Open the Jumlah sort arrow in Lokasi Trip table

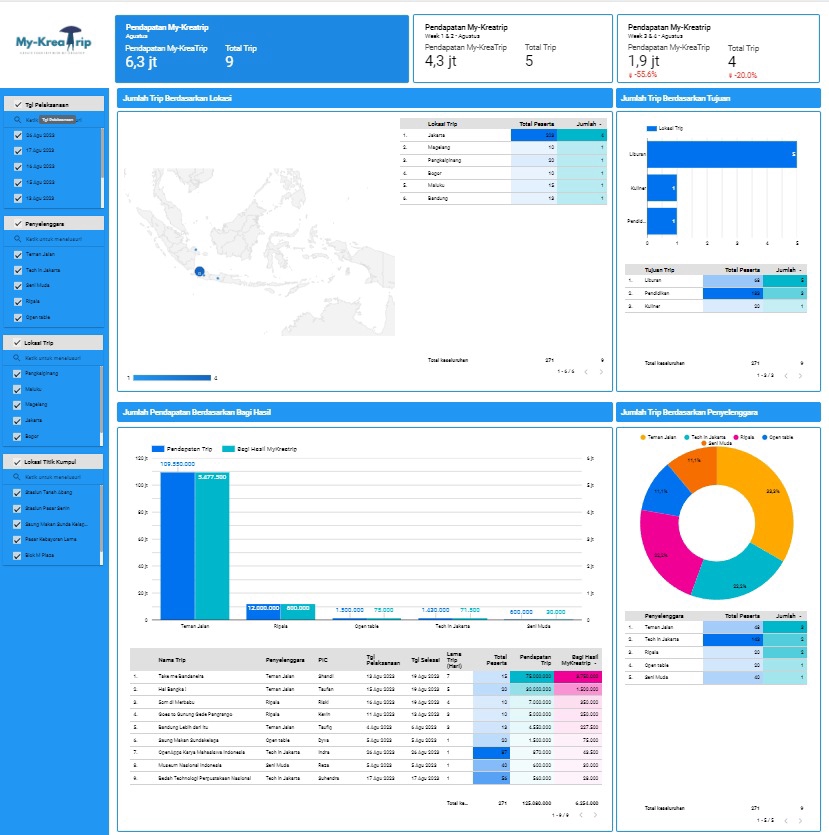pyautogui.click(x=599, y=124)
